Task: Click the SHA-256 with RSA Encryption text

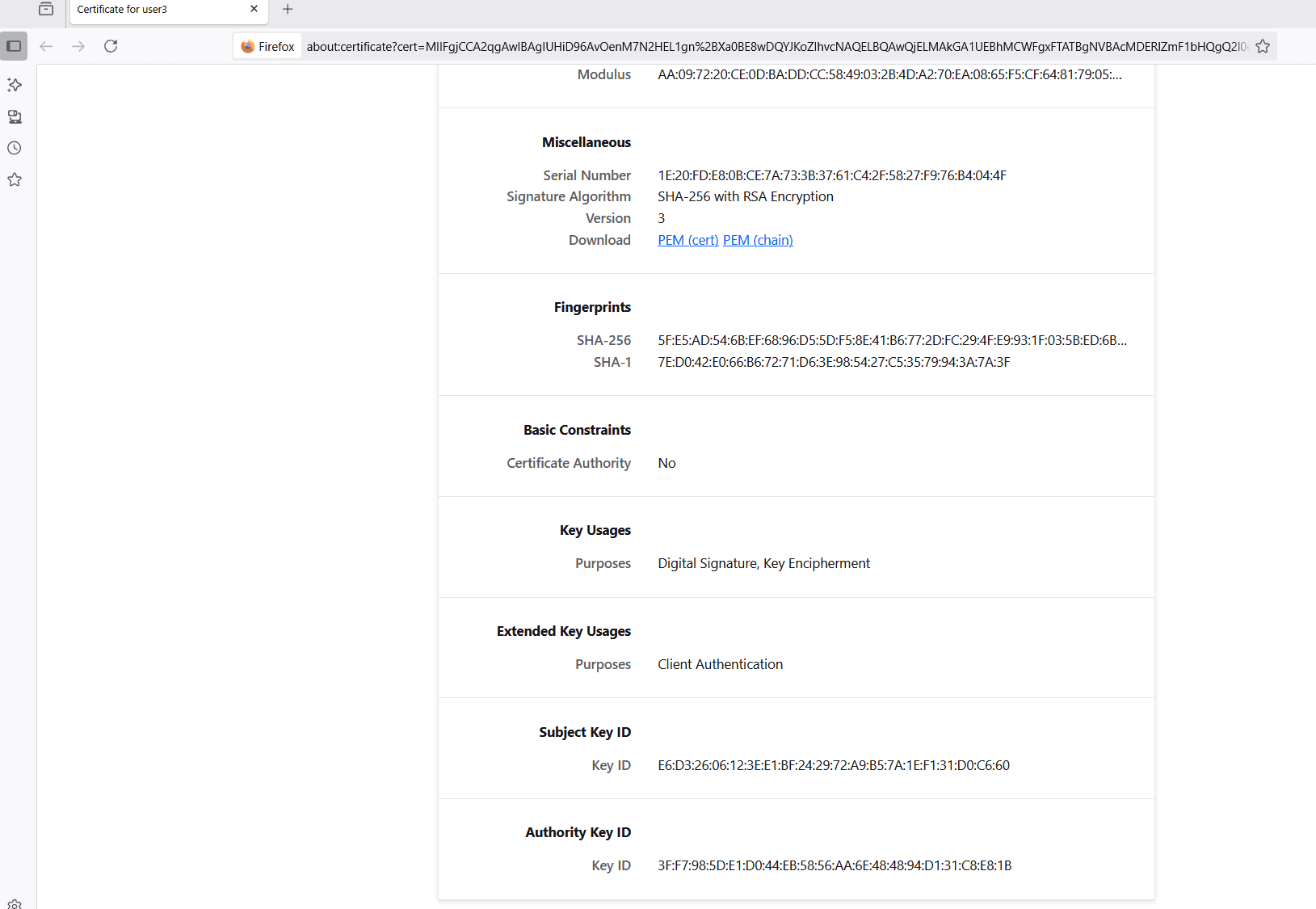Action: coord(746,196)
